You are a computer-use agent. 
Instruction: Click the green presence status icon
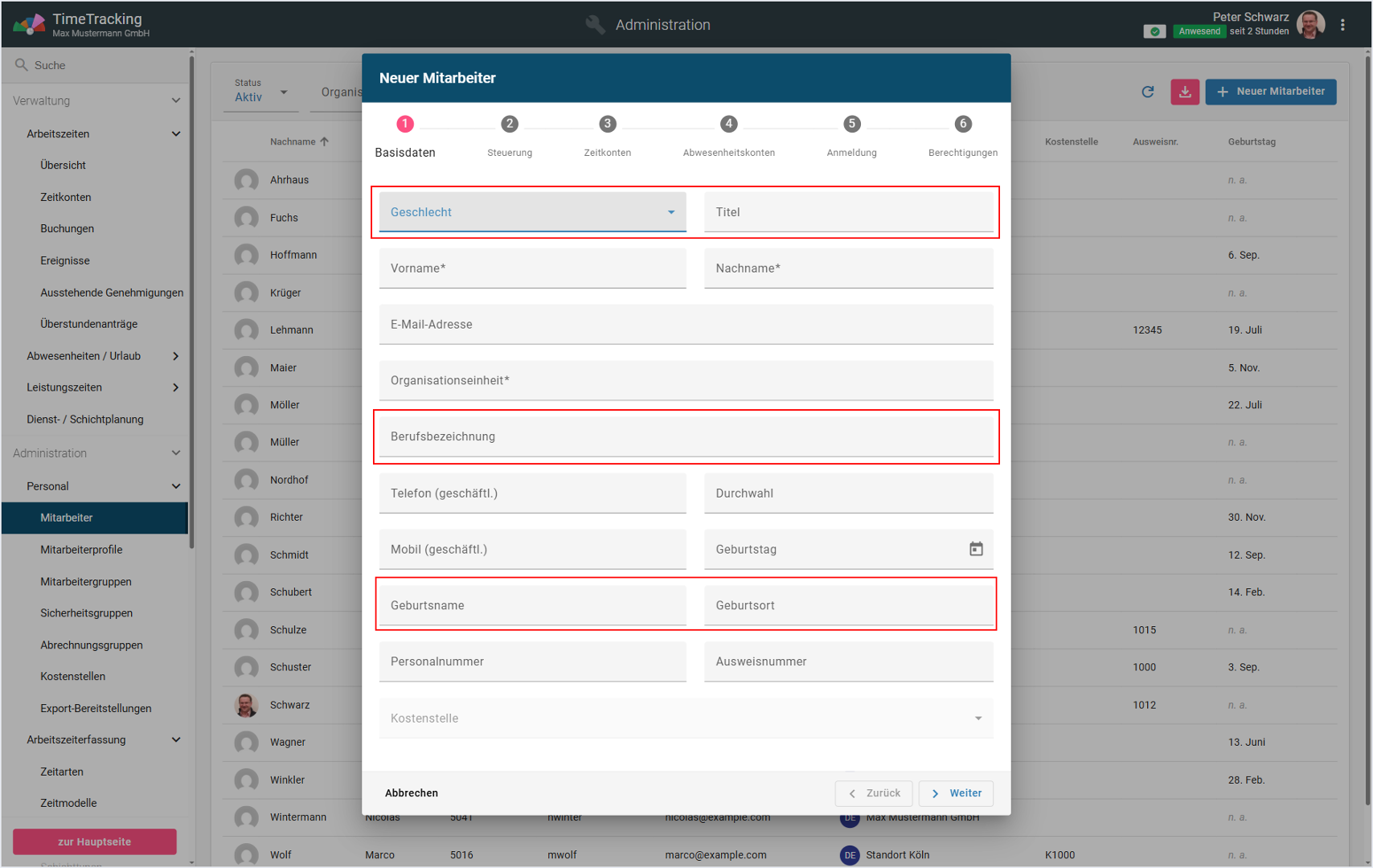(x=1154, y=31)
